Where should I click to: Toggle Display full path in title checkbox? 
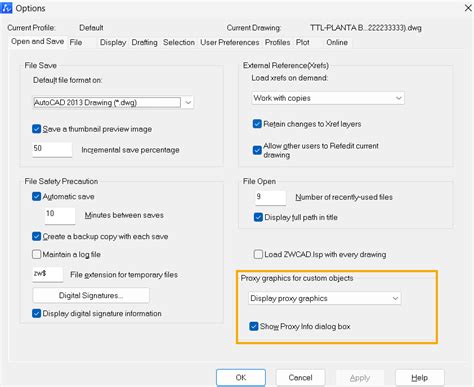point(258,217)
